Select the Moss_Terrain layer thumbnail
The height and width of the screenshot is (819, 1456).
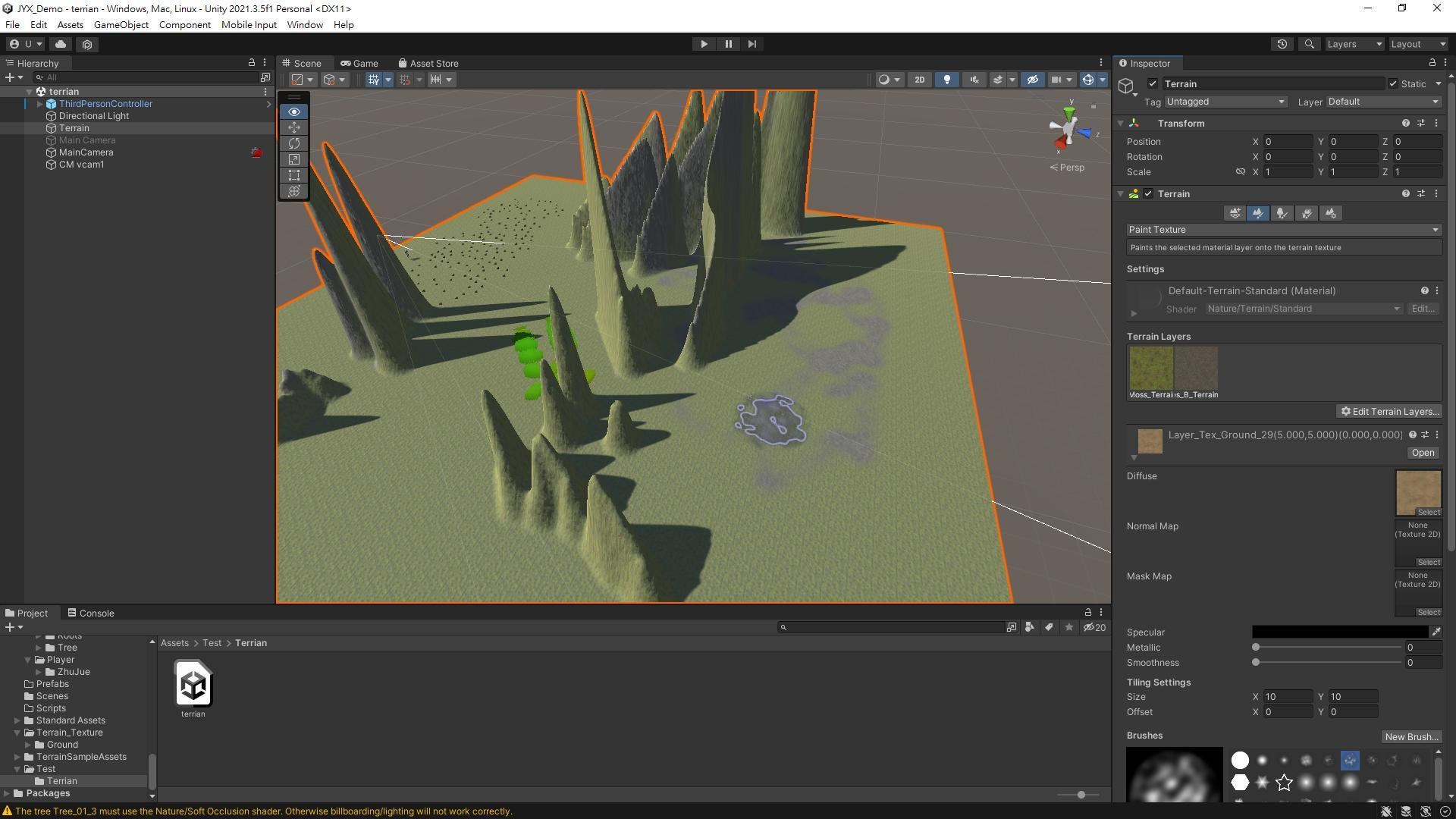1150,369
